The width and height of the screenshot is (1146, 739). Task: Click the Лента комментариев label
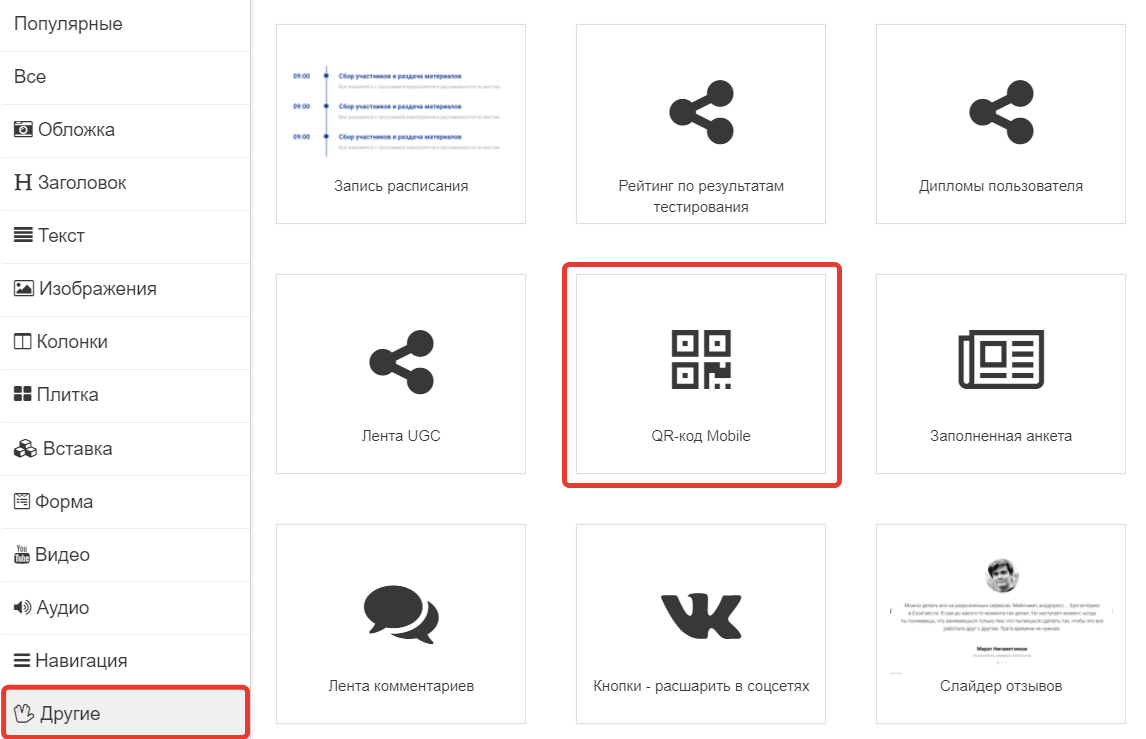401,686
